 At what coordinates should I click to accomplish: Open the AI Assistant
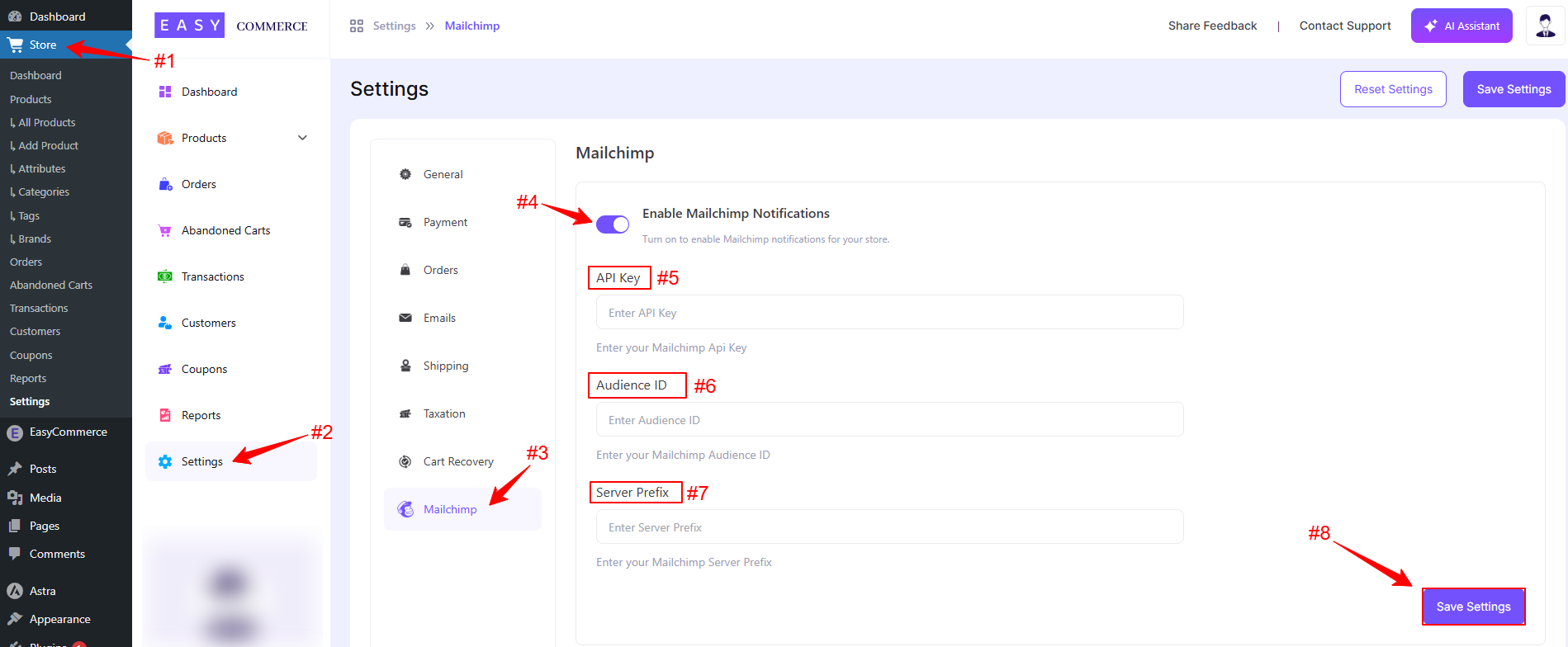point(1461,26)
